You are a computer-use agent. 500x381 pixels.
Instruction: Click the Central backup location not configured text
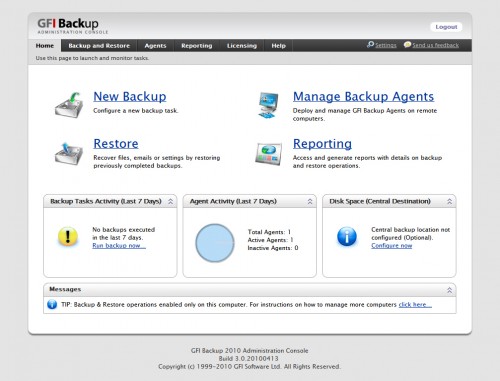(x=411, y=234)
